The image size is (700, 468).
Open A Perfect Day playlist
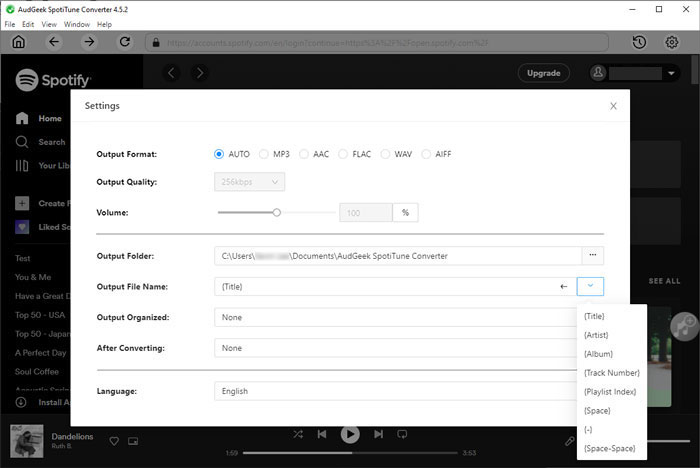coord(41,353)
